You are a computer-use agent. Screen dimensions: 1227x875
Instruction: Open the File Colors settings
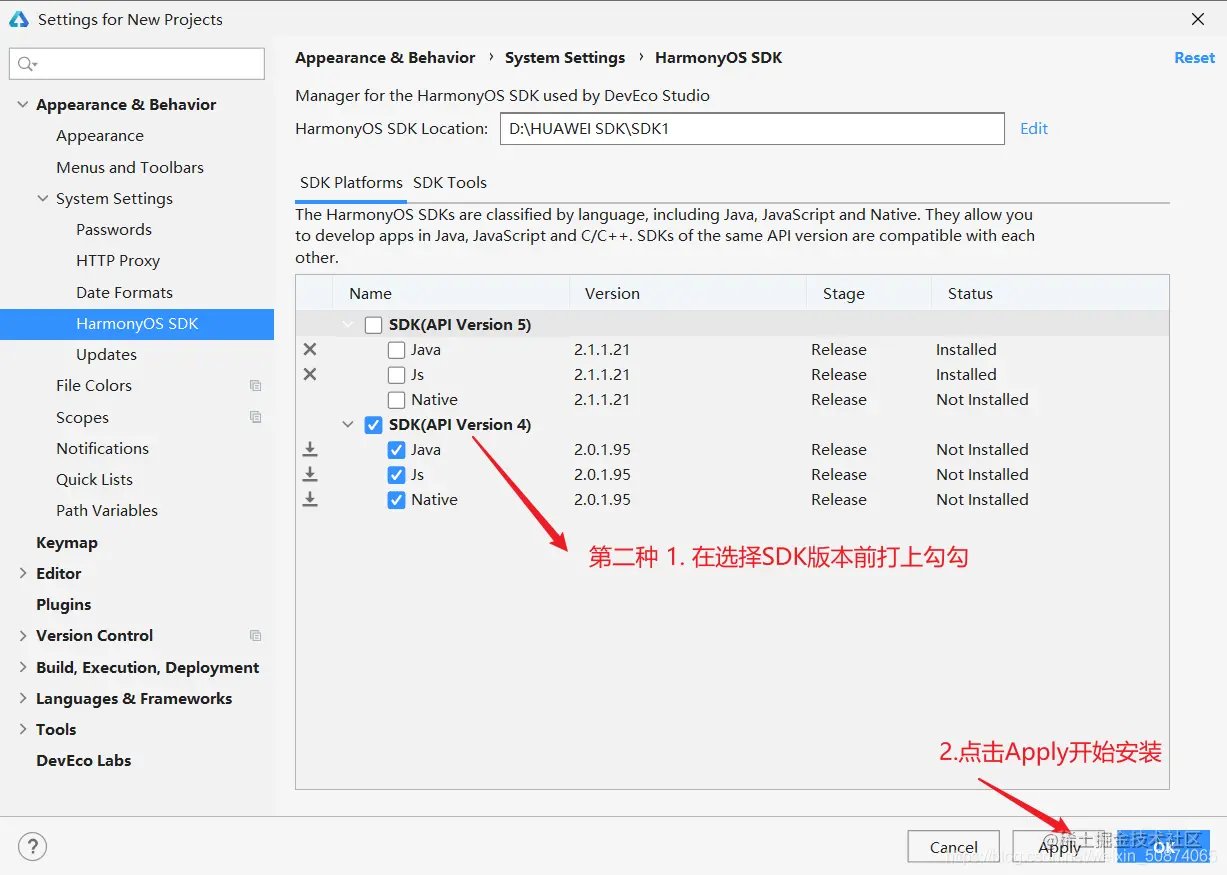[x=94, y=385]
